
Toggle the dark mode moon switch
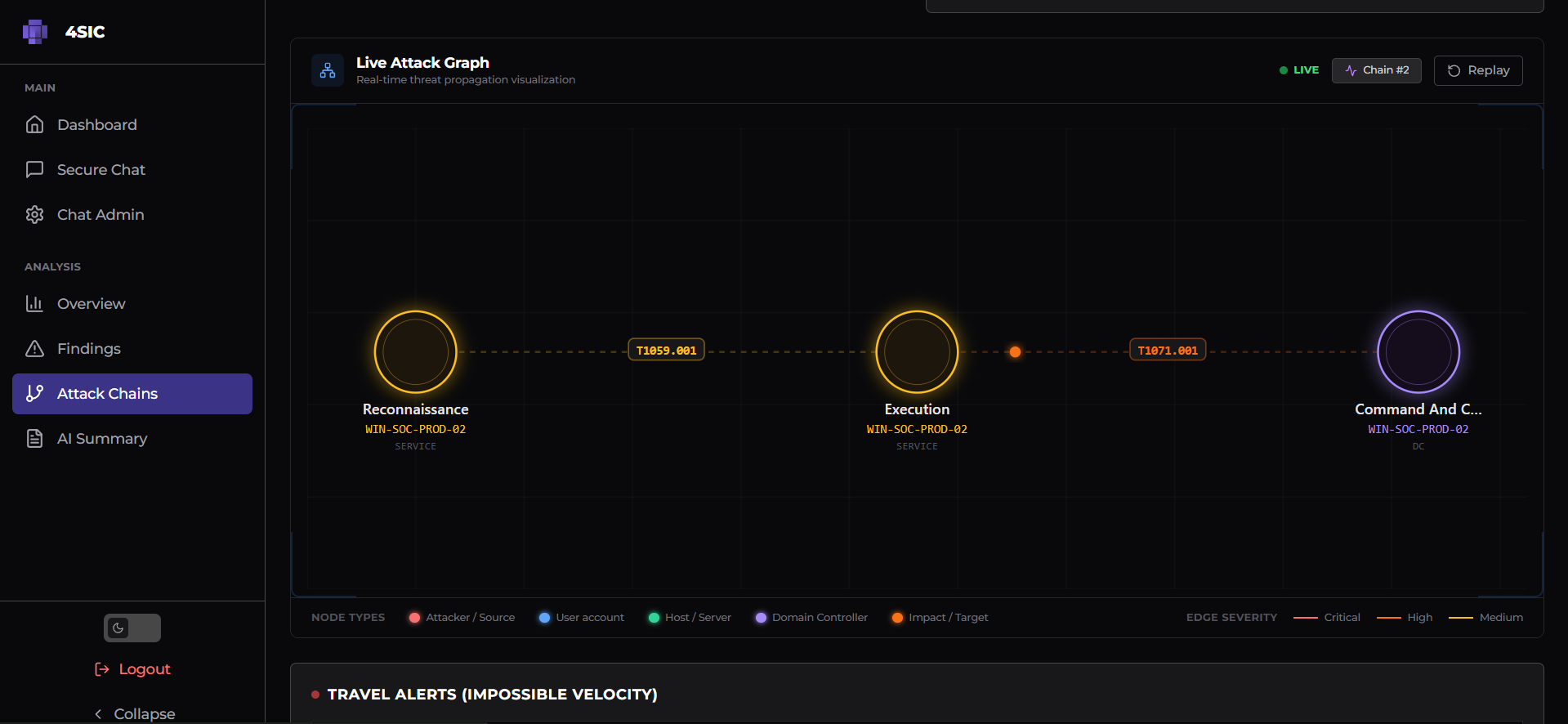click(132, 628)
